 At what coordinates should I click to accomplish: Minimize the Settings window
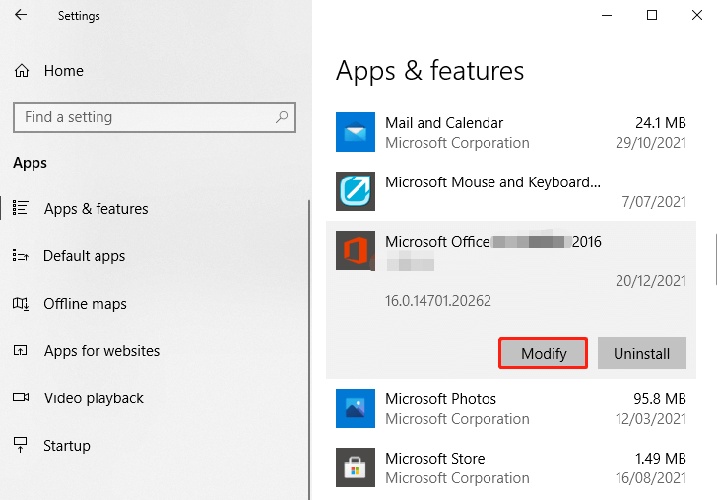point(607,16)
